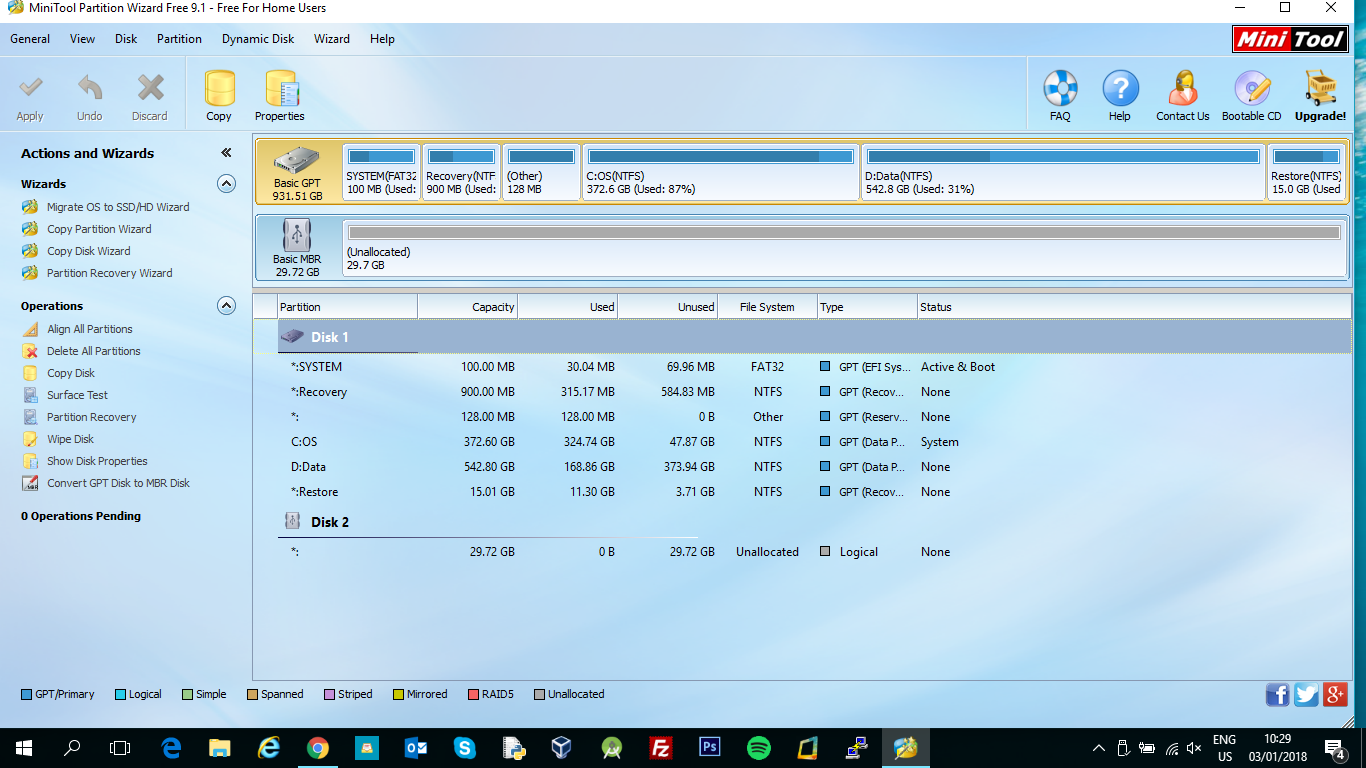Select the Recovery 900 MB partition block
1366x768 pixels.
point(461,172)
